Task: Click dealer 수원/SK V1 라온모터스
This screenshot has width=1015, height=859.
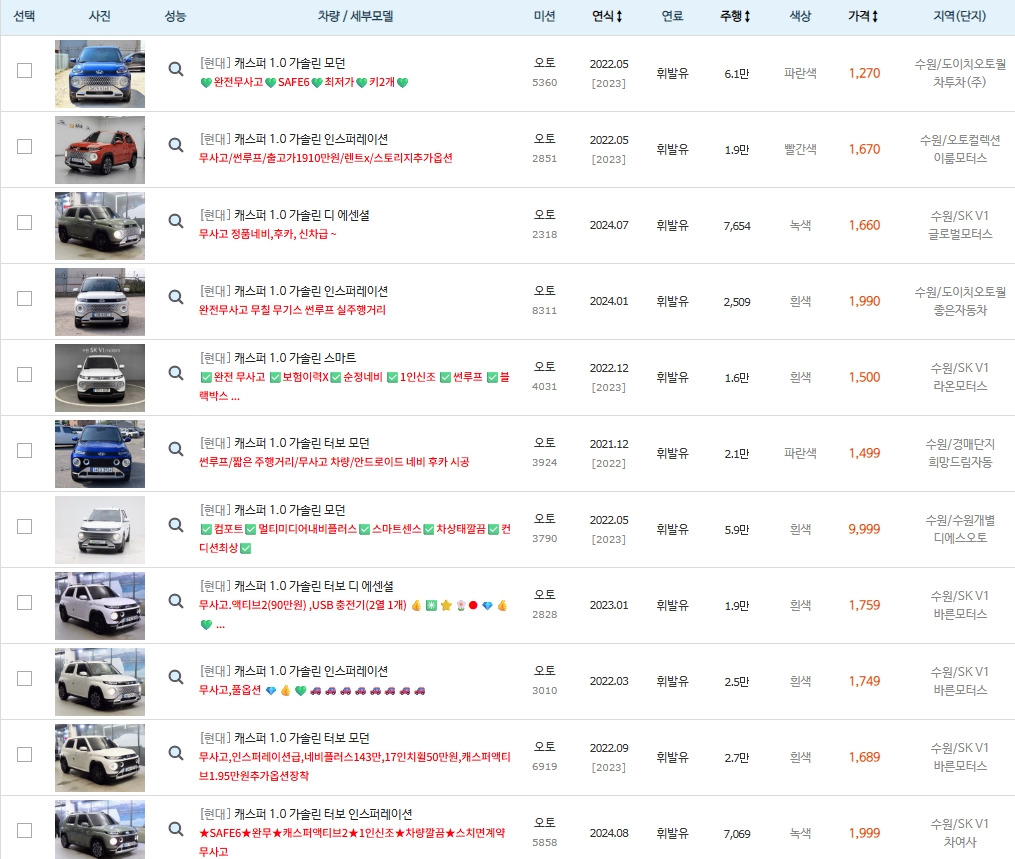Action: tap(960, 377)
